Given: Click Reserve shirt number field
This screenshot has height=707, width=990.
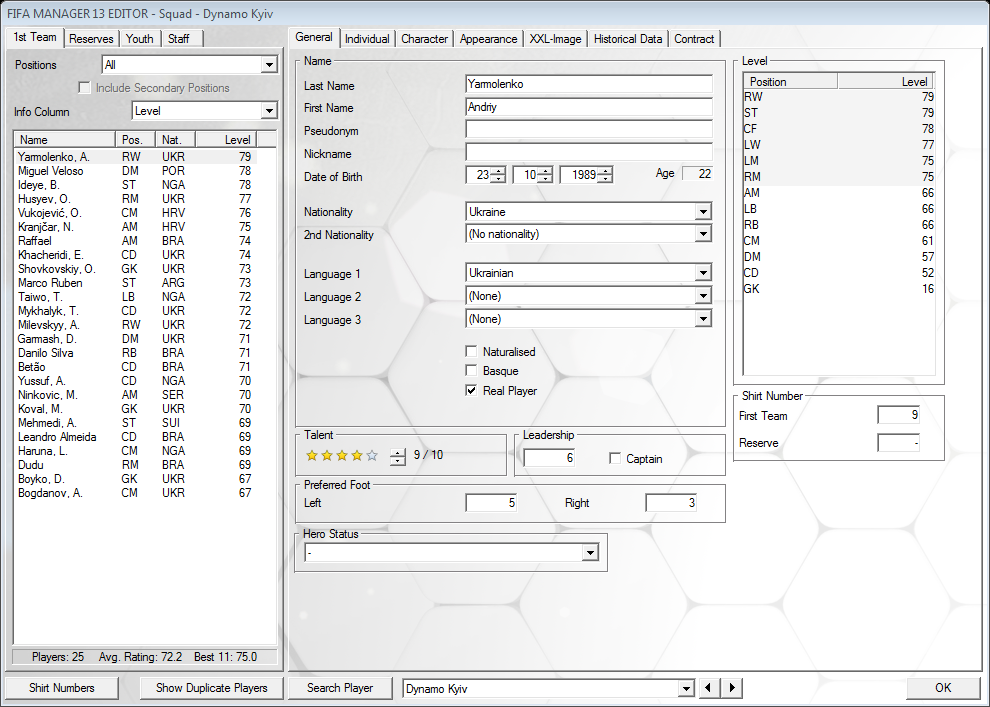Looking at the screenshot, I should 898,443.
